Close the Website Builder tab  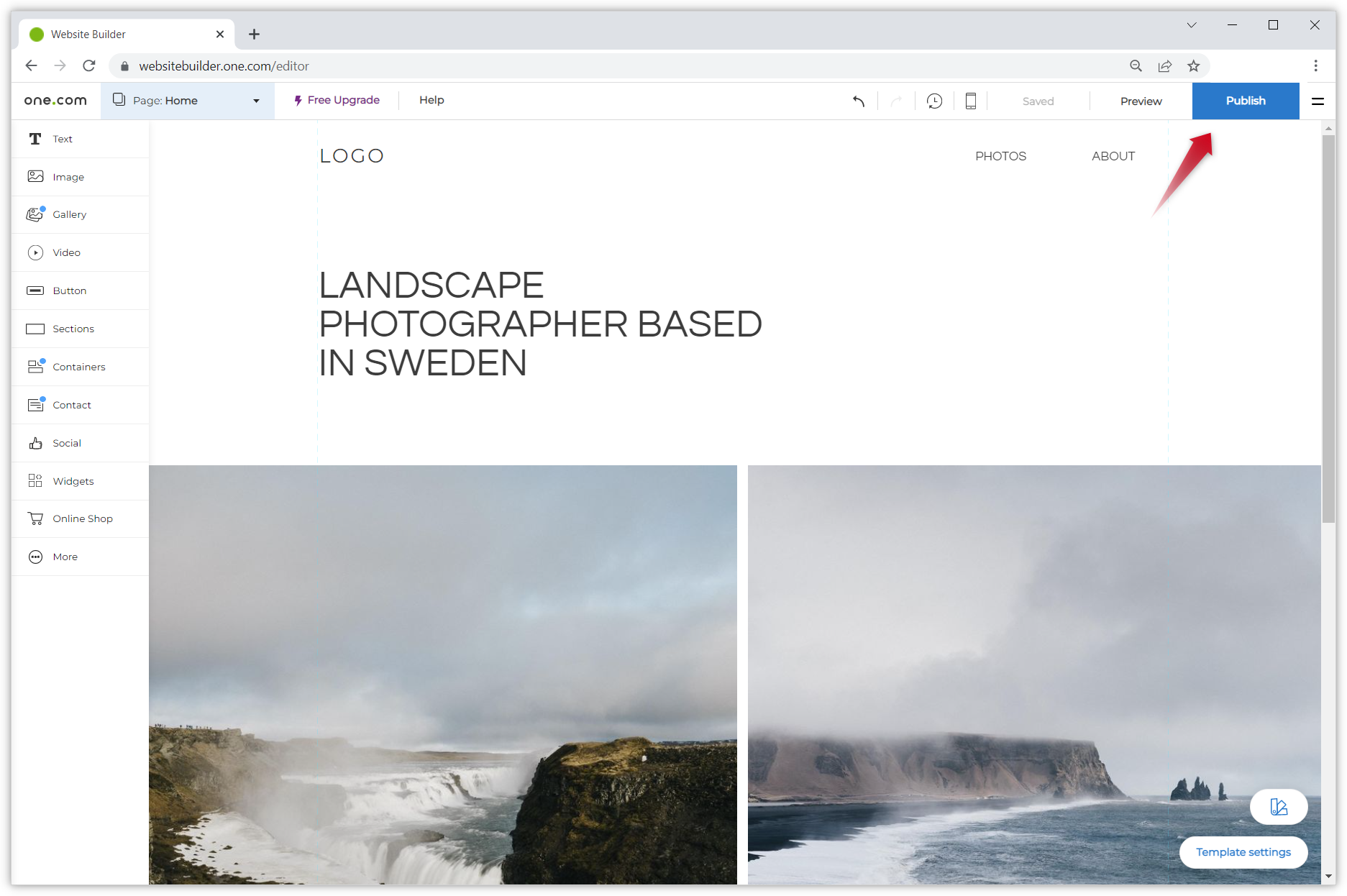(220, 35)
